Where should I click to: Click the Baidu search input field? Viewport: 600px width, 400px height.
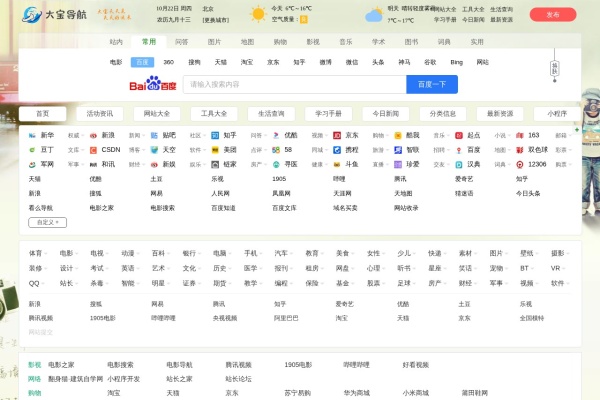295,84
